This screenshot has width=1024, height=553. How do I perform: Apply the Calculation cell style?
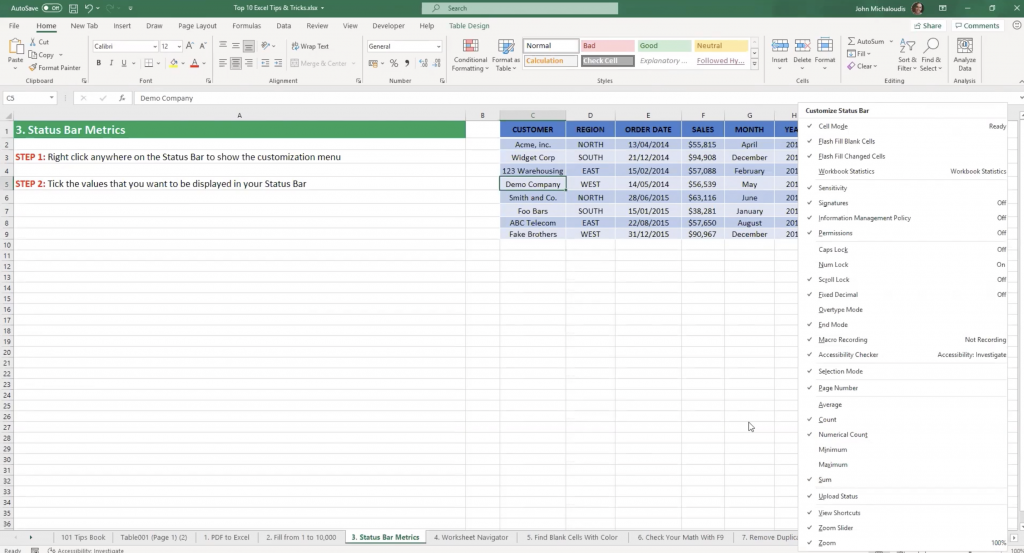pyautogui.click(x=551, y=61)
